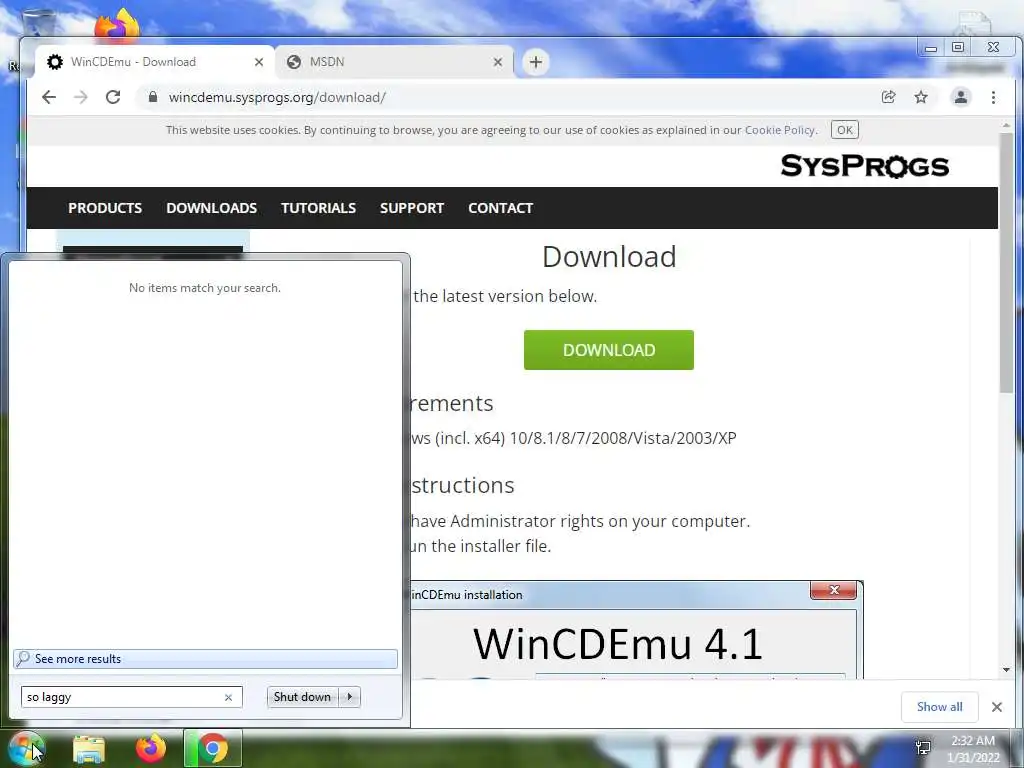Click the Shut down button
1024x768 pixels.
(302, 697)
